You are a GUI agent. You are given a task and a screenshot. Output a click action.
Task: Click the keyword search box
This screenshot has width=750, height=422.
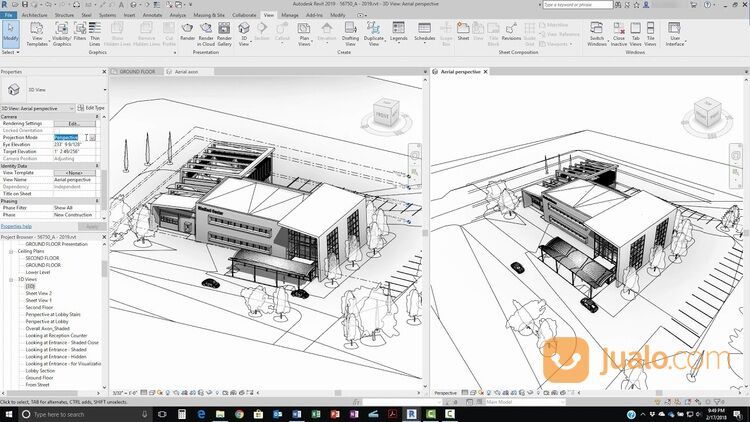pos(578,5)
